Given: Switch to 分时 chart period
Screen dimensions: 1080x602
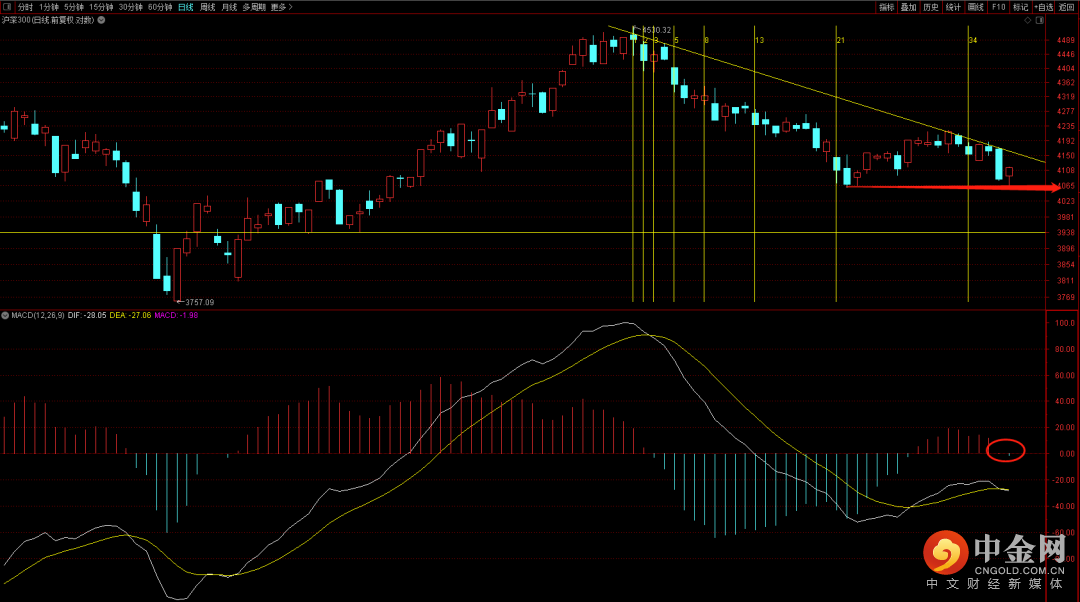Looking at the screenshot, I should (x=25, y=7).
